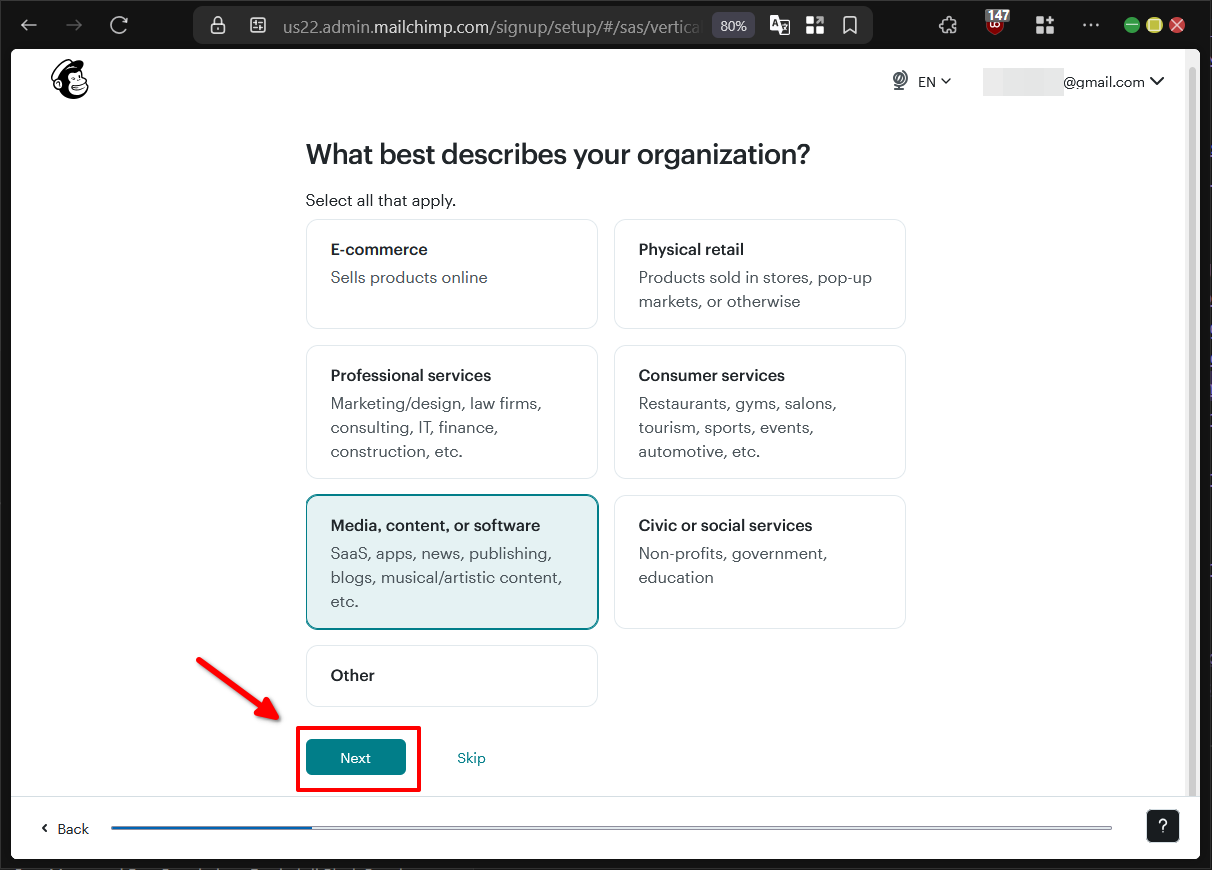Click the Mailchimp Freddie logo

click(x=69, y=79)
